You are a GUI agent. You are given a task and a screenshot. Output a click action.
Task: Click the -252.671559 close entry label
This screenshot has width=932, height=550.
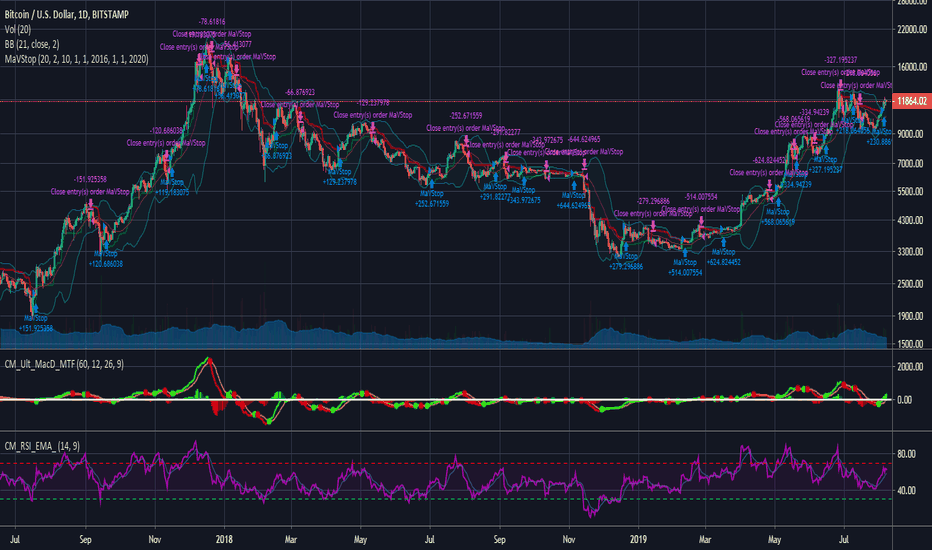coord(465,115)
